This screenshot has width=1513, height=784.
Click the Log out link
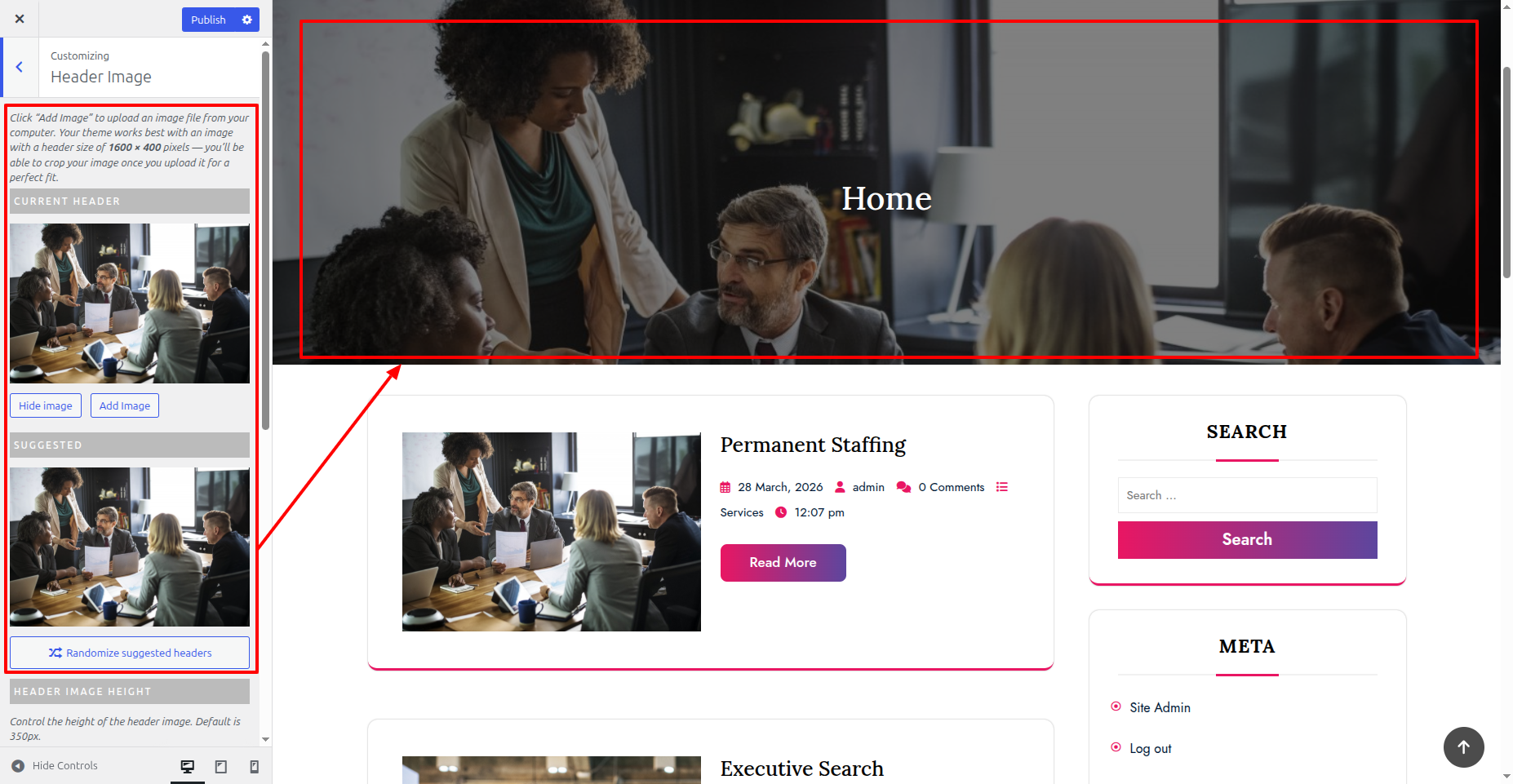pyautogui.click(x=1150, y=749)
